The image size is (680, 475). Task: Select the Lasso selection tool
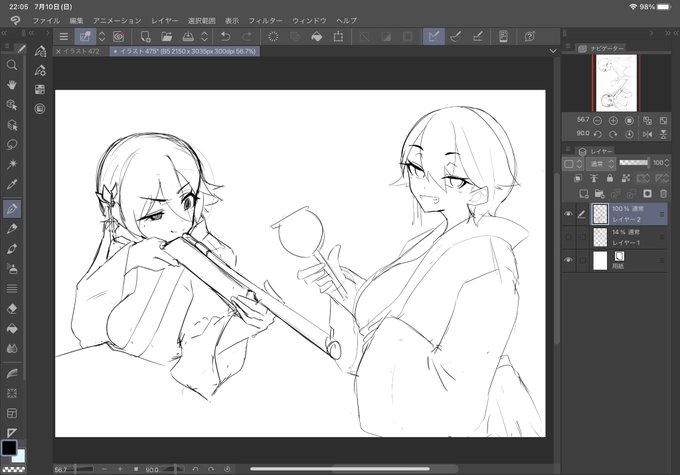click(x=12, y=144)
